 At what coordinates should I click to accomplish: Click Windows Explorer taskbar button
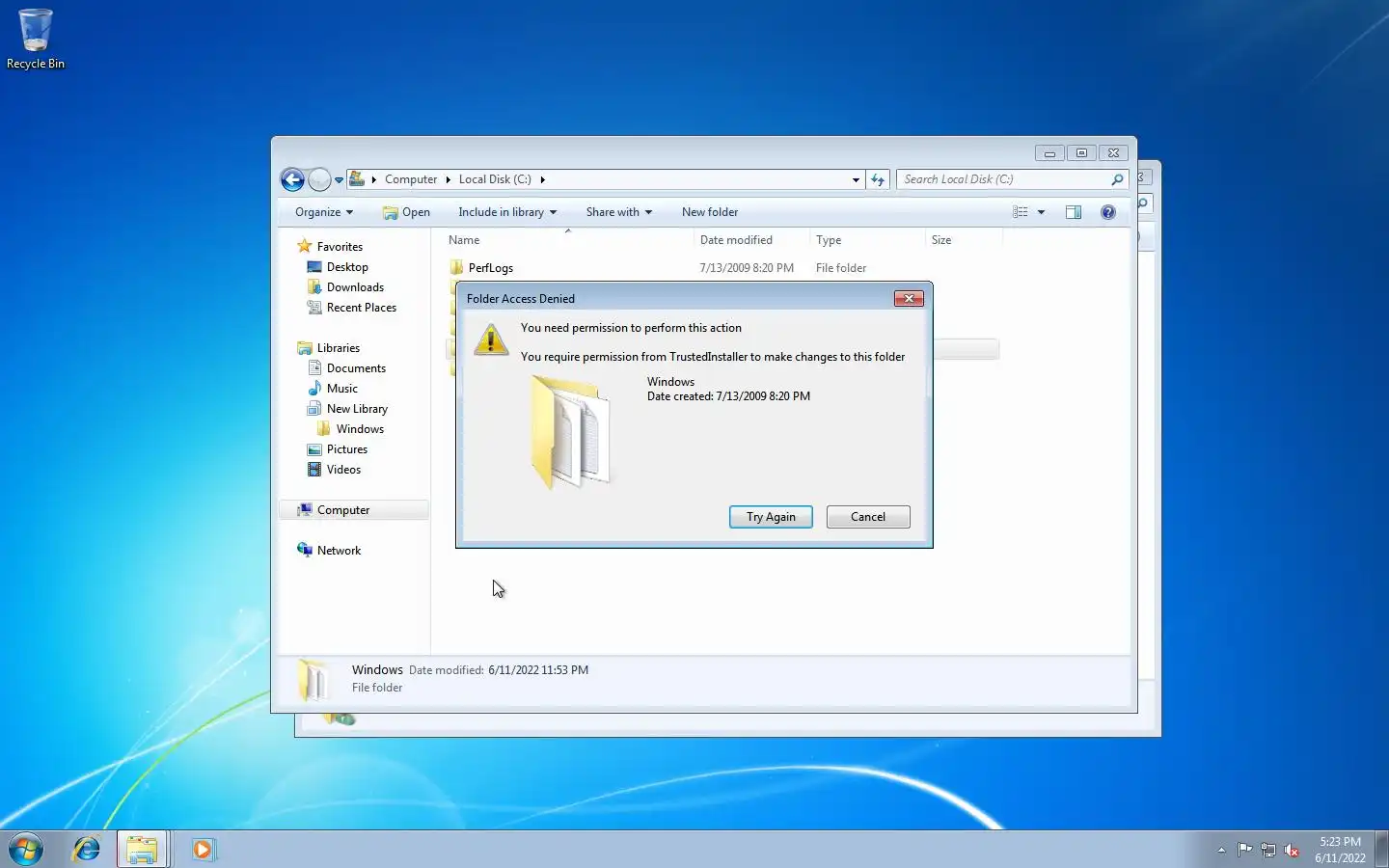coord(143,849)
